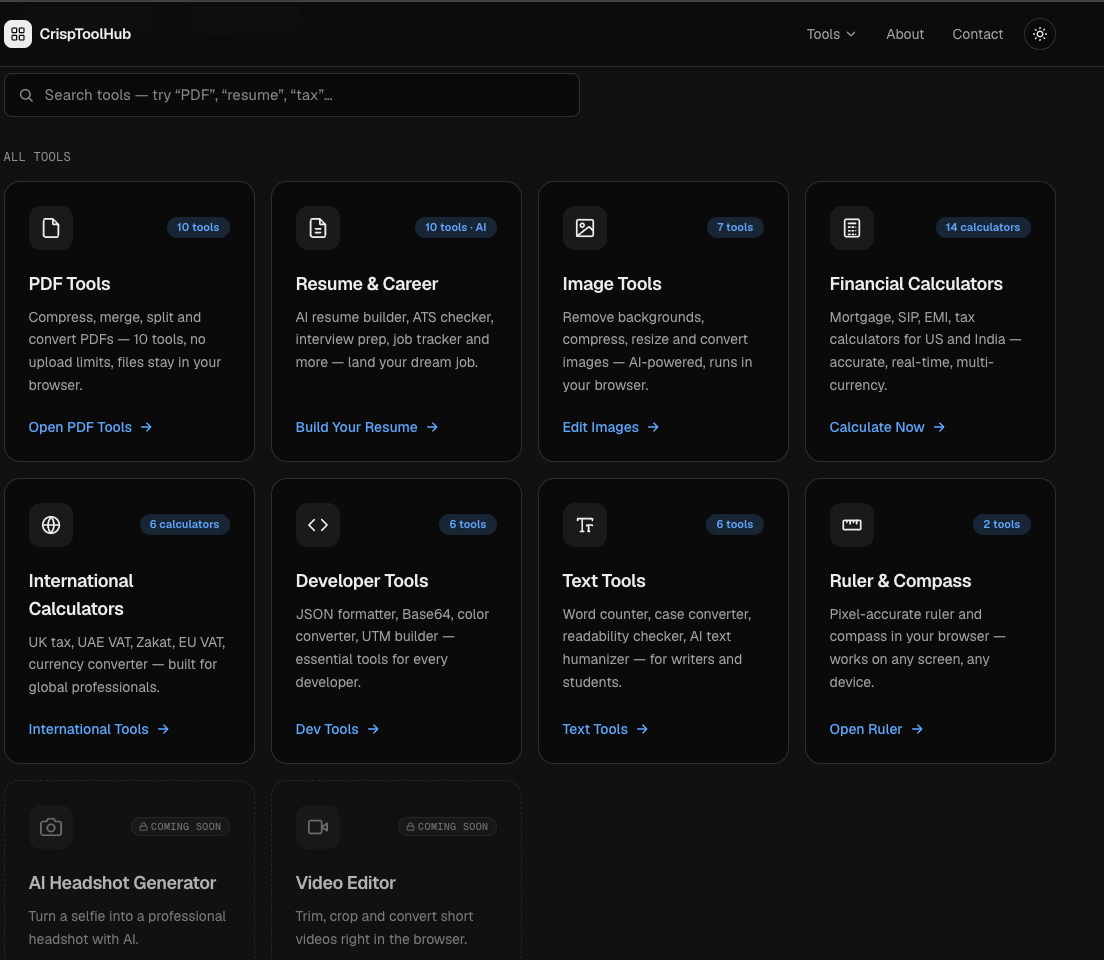
Task: Click the Financial Calculators card title
Action: (916, 284)
